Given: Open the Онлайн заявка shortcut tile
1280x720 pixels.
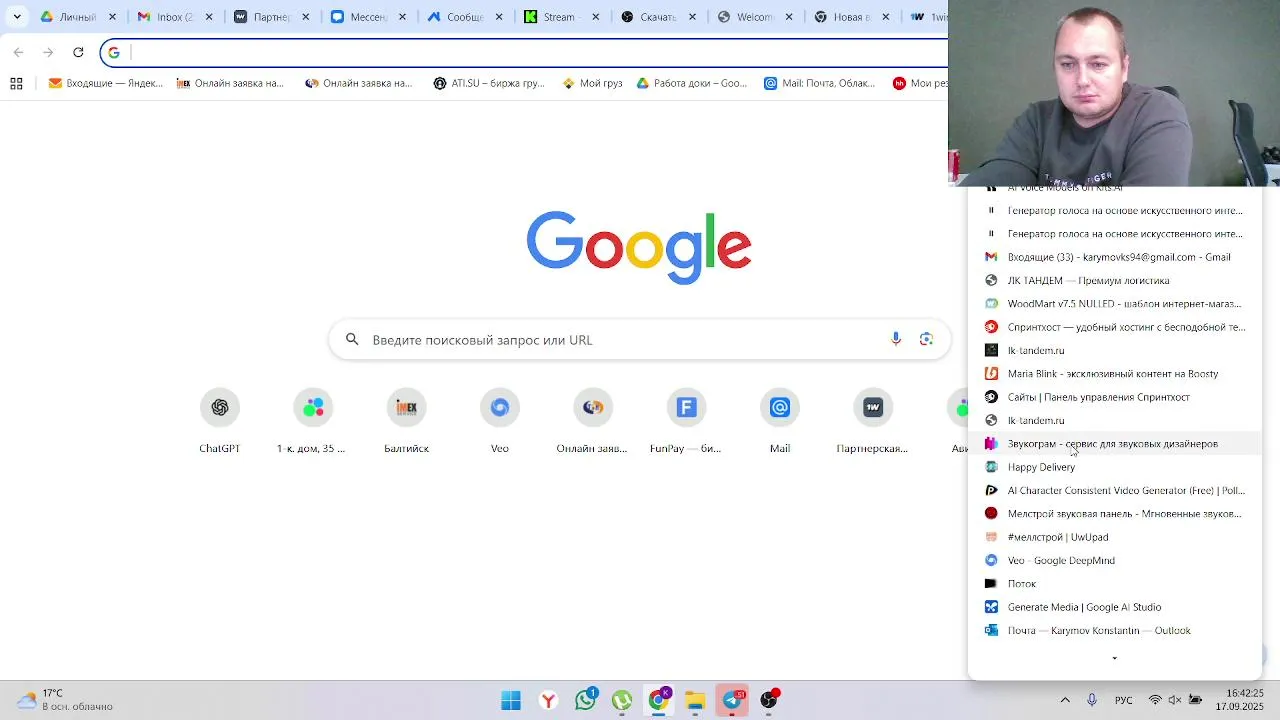Looking at the screenshot, I should (593, 422).
